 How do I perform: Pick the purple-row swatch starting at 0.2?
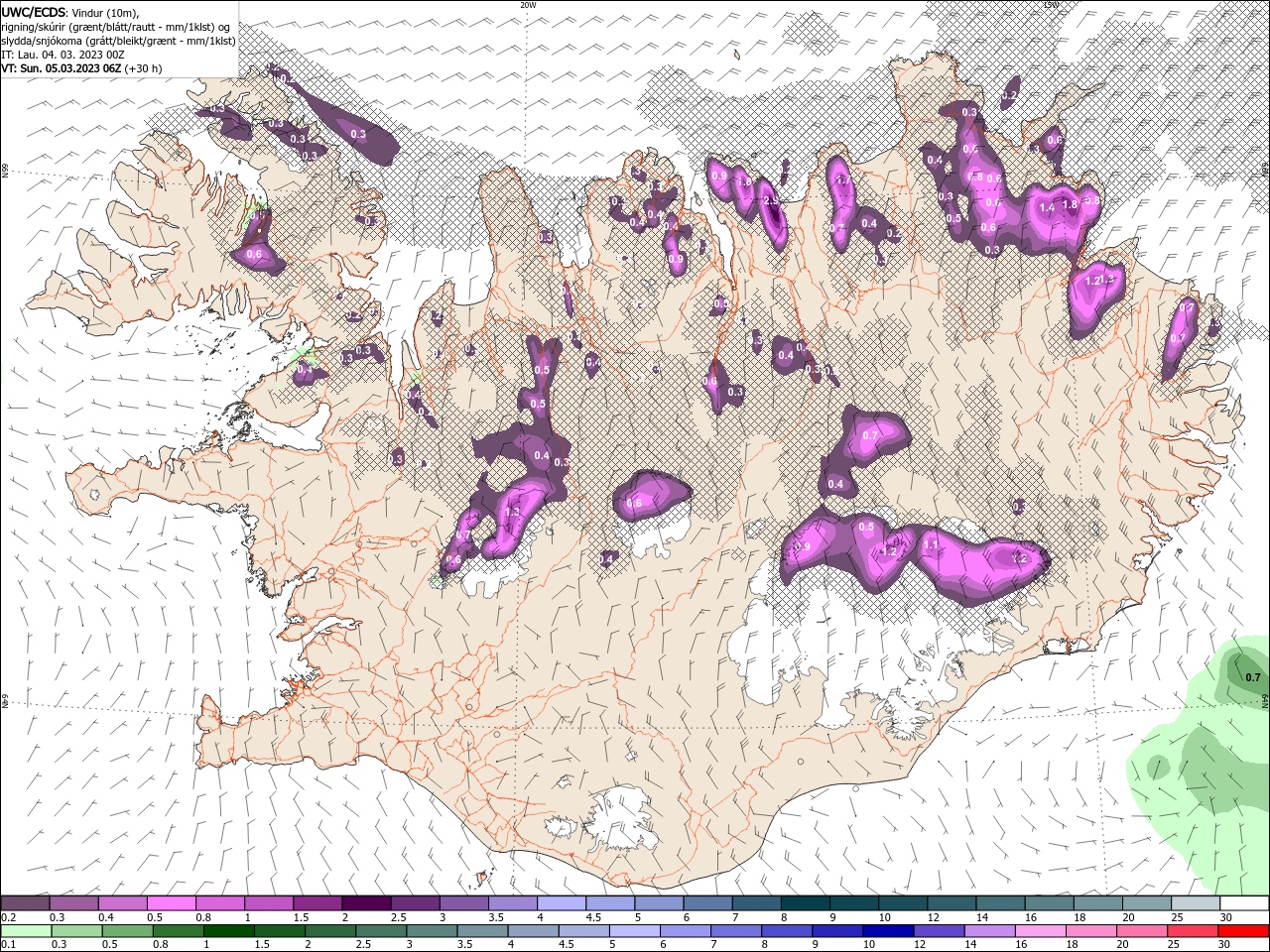tap(25, 903)
